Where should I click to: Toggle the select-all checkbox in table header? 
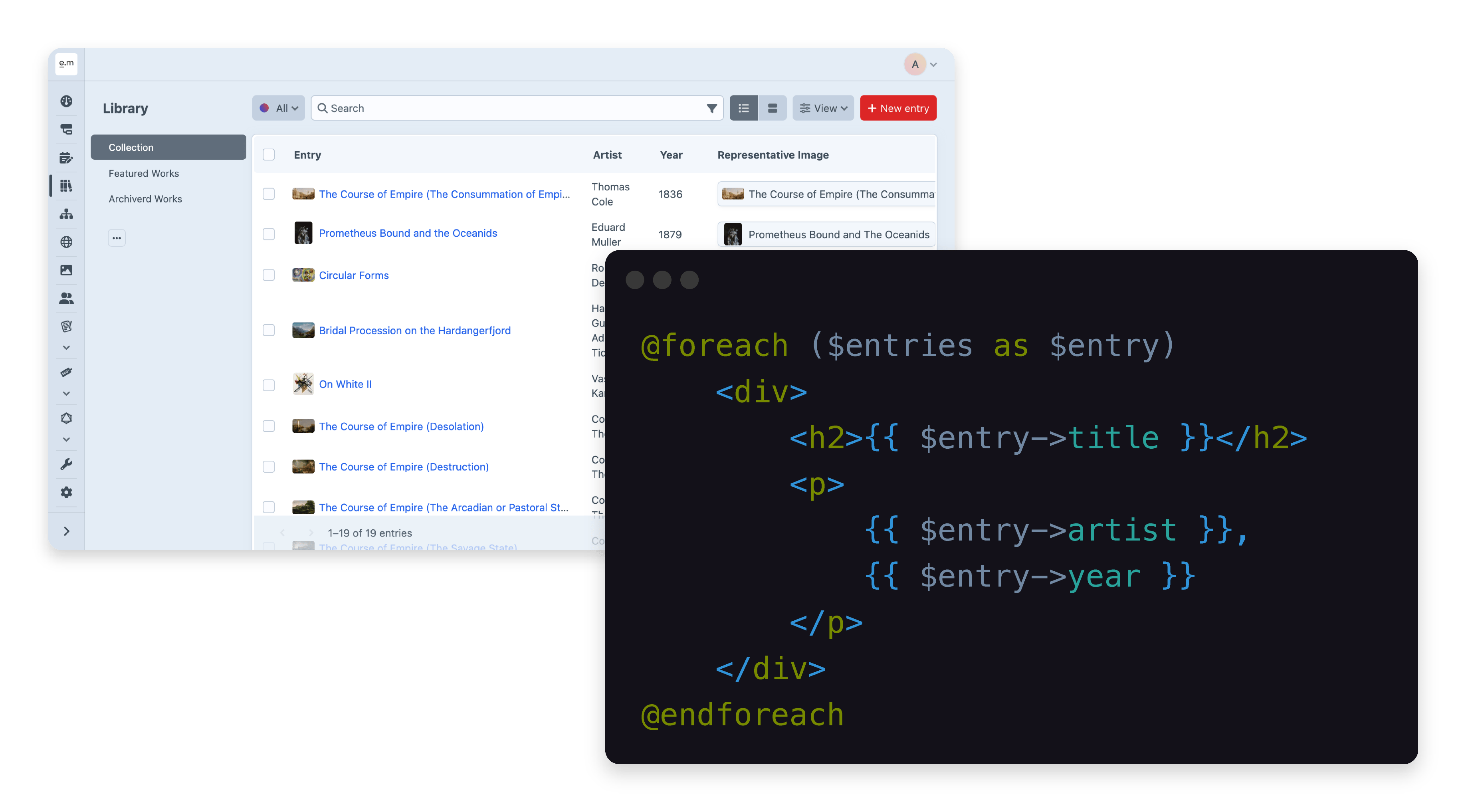tap(269, 155)
